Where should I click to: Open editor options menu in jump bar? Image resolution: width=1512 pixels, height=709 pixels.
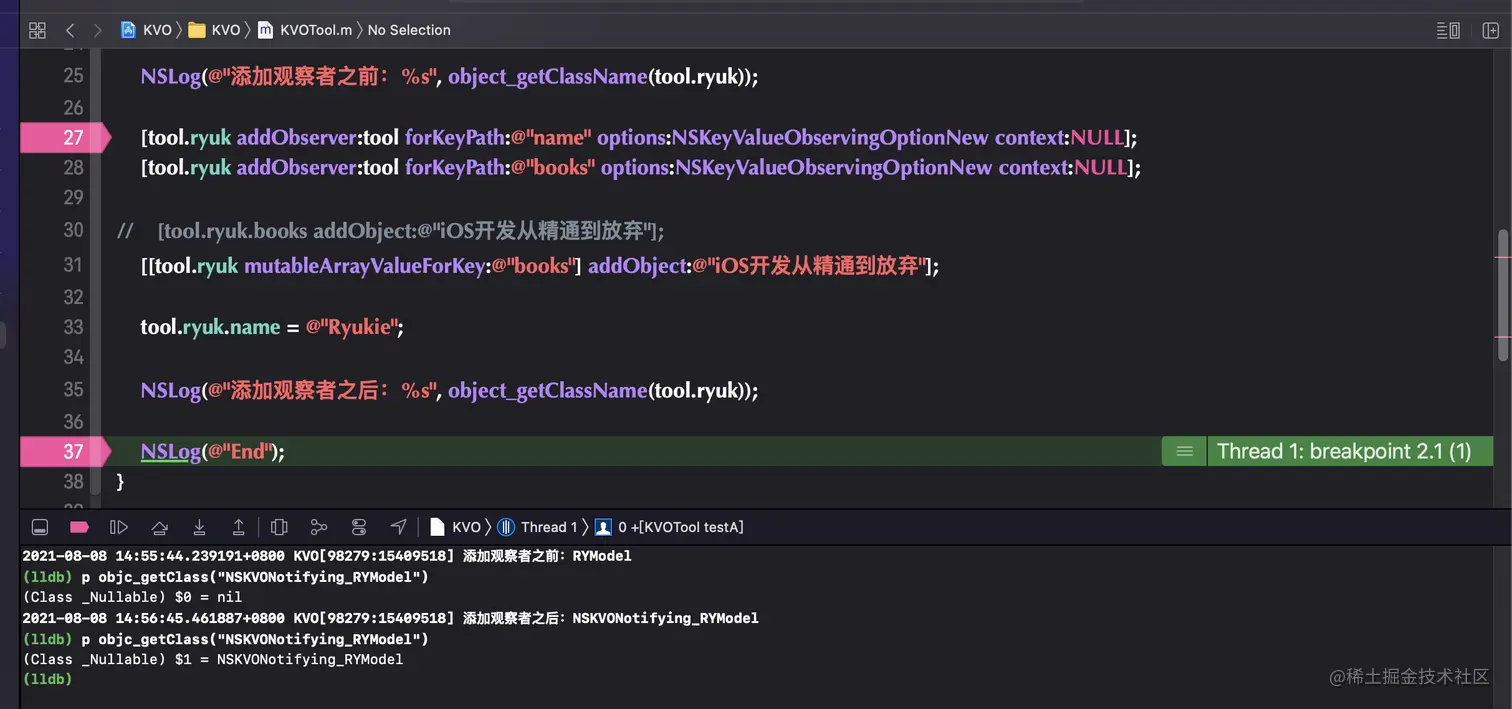pos(1448,30)
